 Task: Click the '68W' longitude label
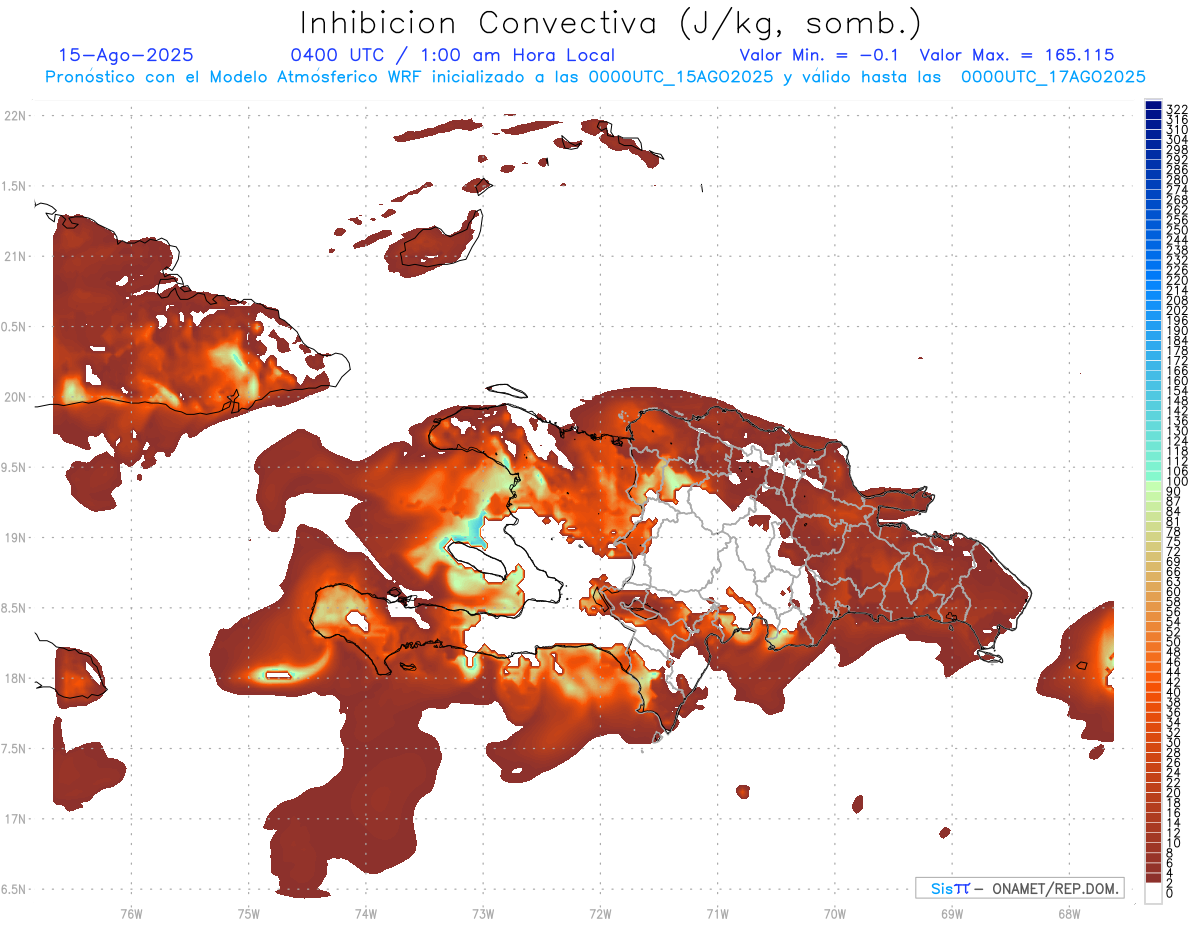(x=1069, y=913)
